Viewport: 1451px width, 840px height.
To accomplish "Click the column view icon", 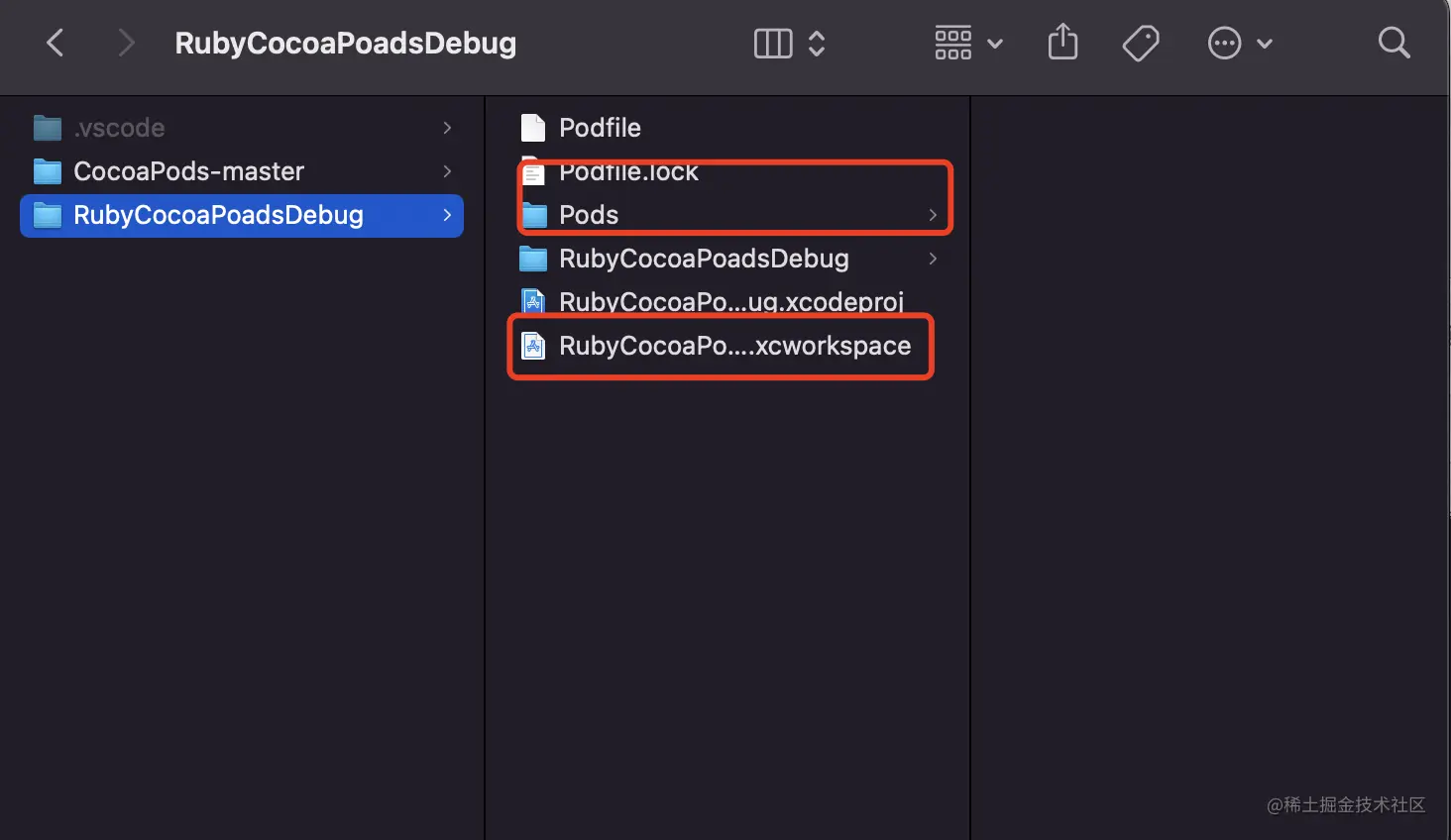I will 773,43.
